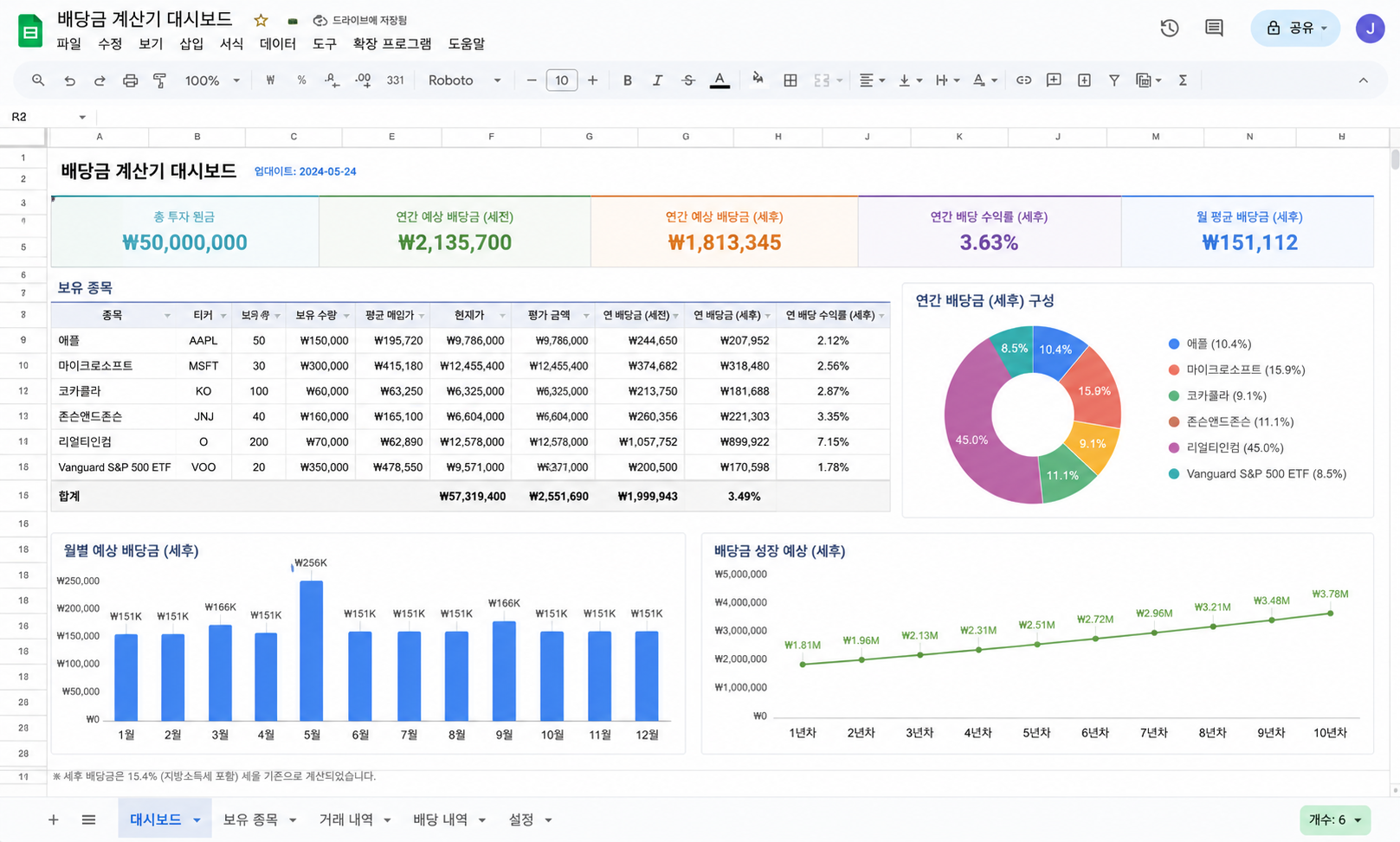Open filter views menu
The height and width of the screenshot is (842, 1400).
coord(1148,80)
